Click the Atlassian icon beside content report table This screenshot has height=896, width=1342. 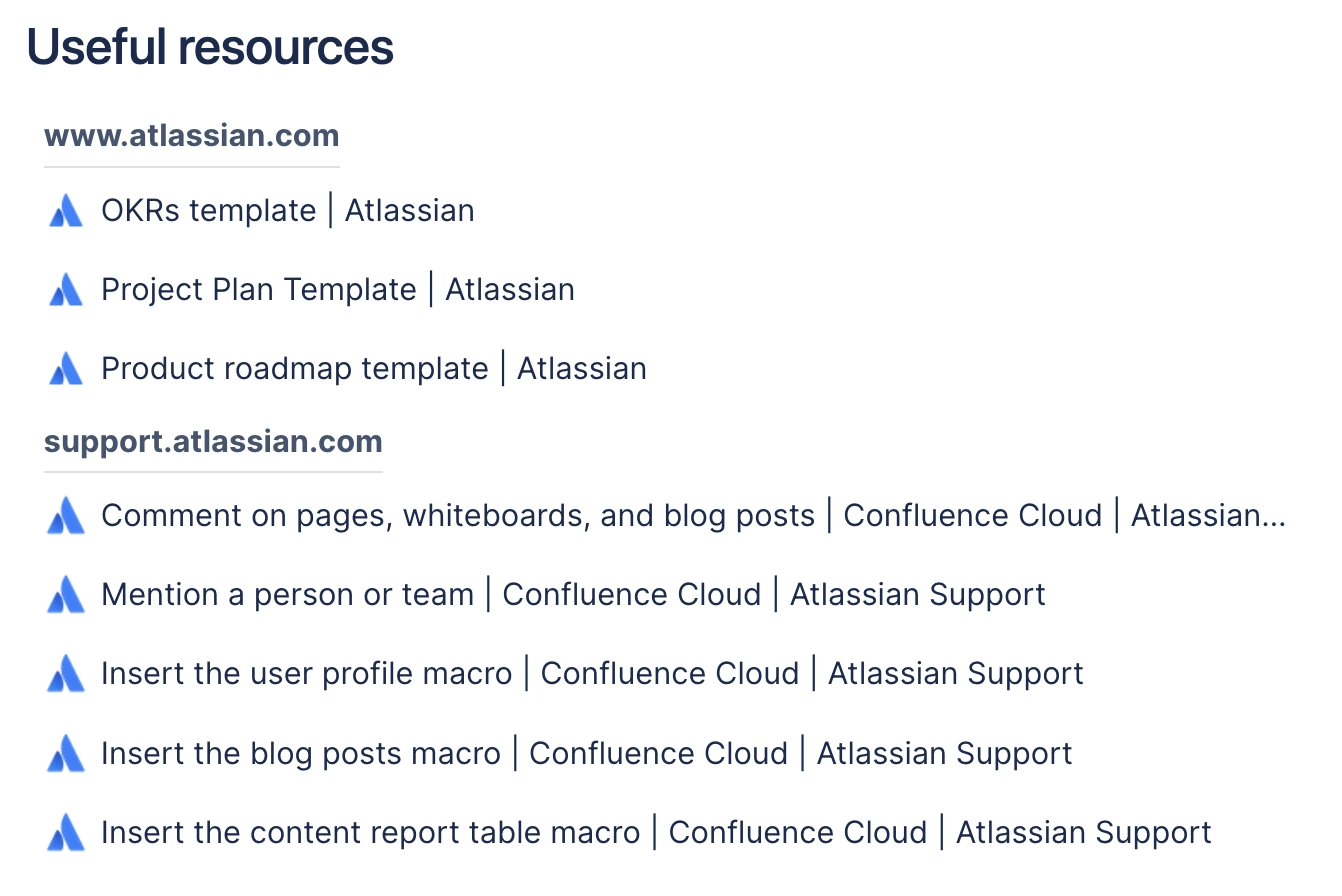[x=66, y=832]
